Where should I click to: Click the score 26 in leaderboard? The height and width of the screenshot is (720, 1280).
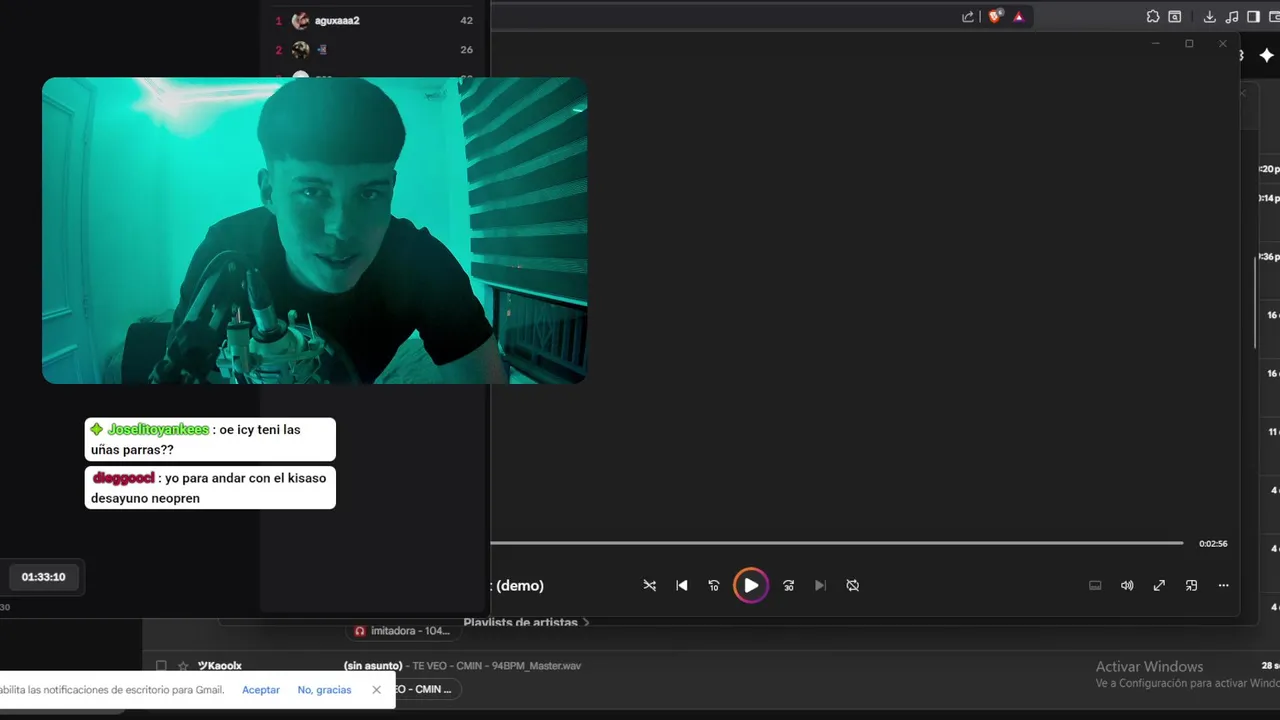[466, 50]
